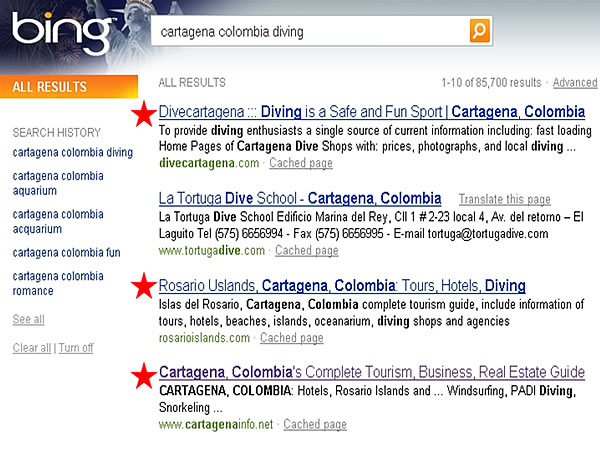The image size is (600, 450).
Task: Click the red star beside Divecartagena result
Action: point(145,114)
